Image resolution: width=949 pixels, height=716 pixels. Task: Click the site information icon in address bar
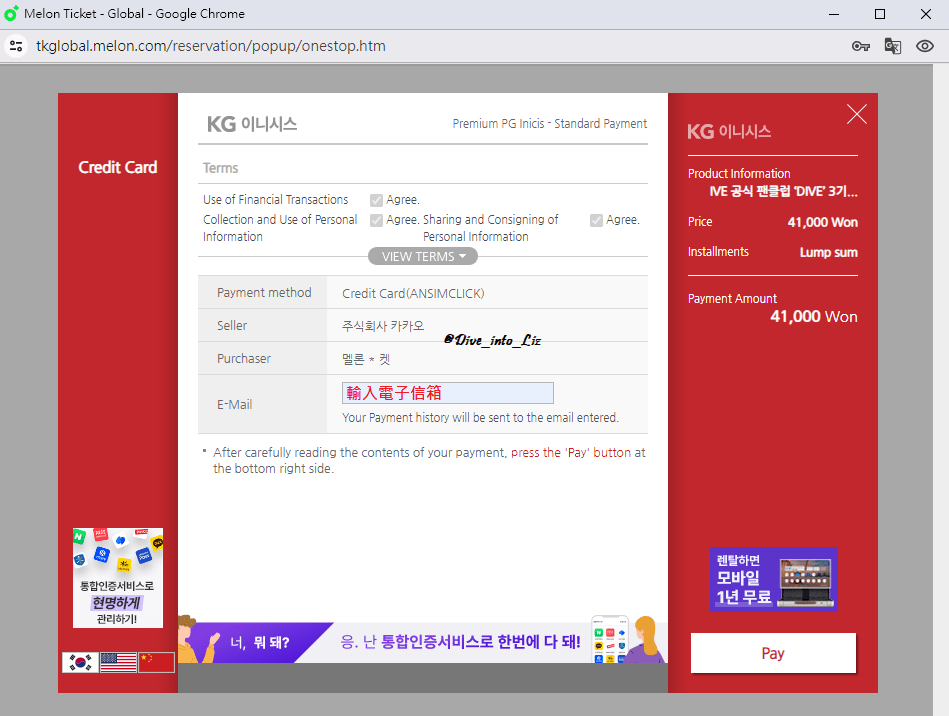coord(16,45)
